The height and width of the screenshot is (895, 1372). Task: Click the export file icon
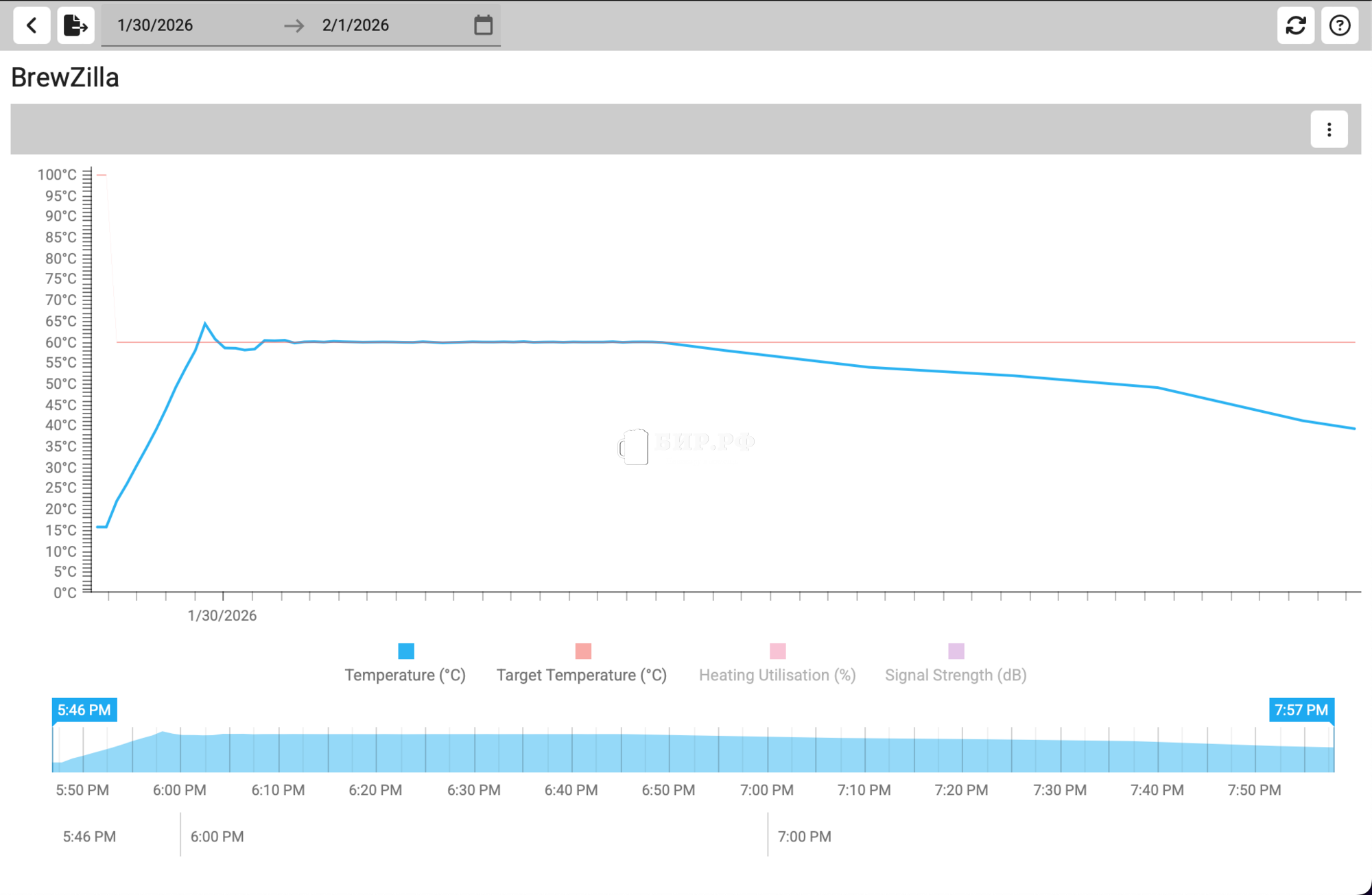(x=75, y=25)
